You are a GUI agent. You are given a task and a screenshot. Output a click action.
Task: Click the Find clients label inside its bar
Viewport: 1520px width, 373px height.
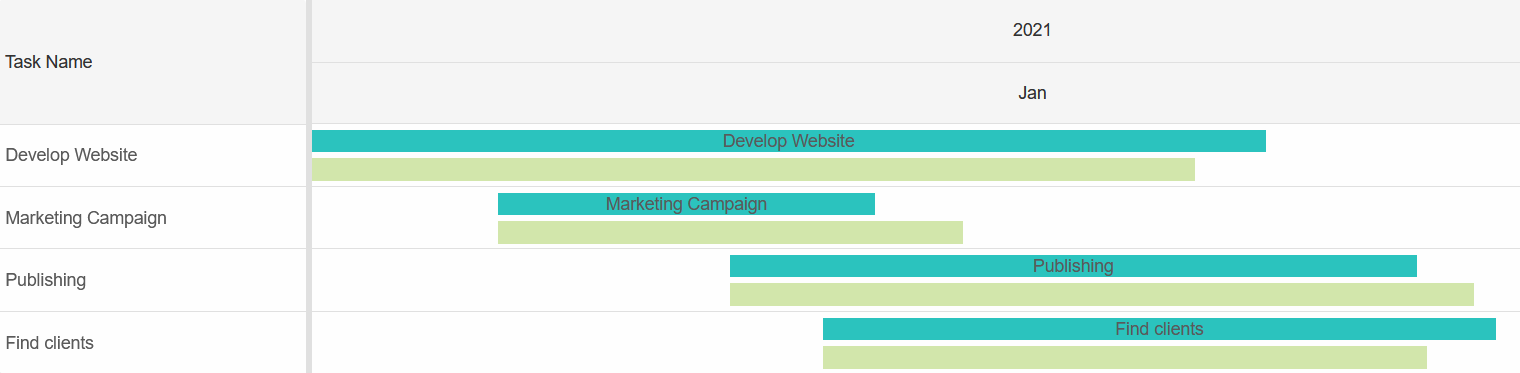tap(1159, 329)
